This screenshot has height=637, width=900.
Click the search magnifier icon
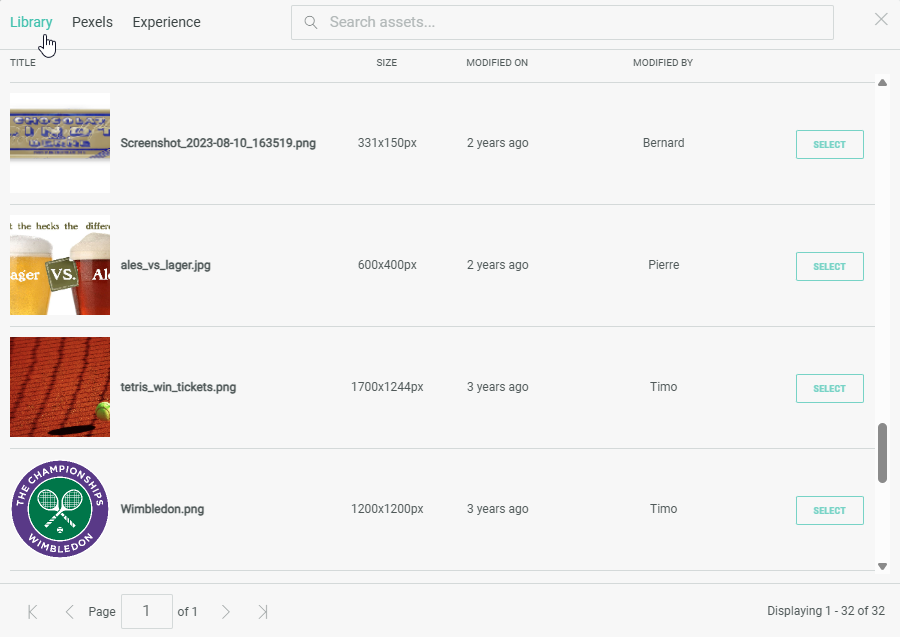[x=311, y=22]
